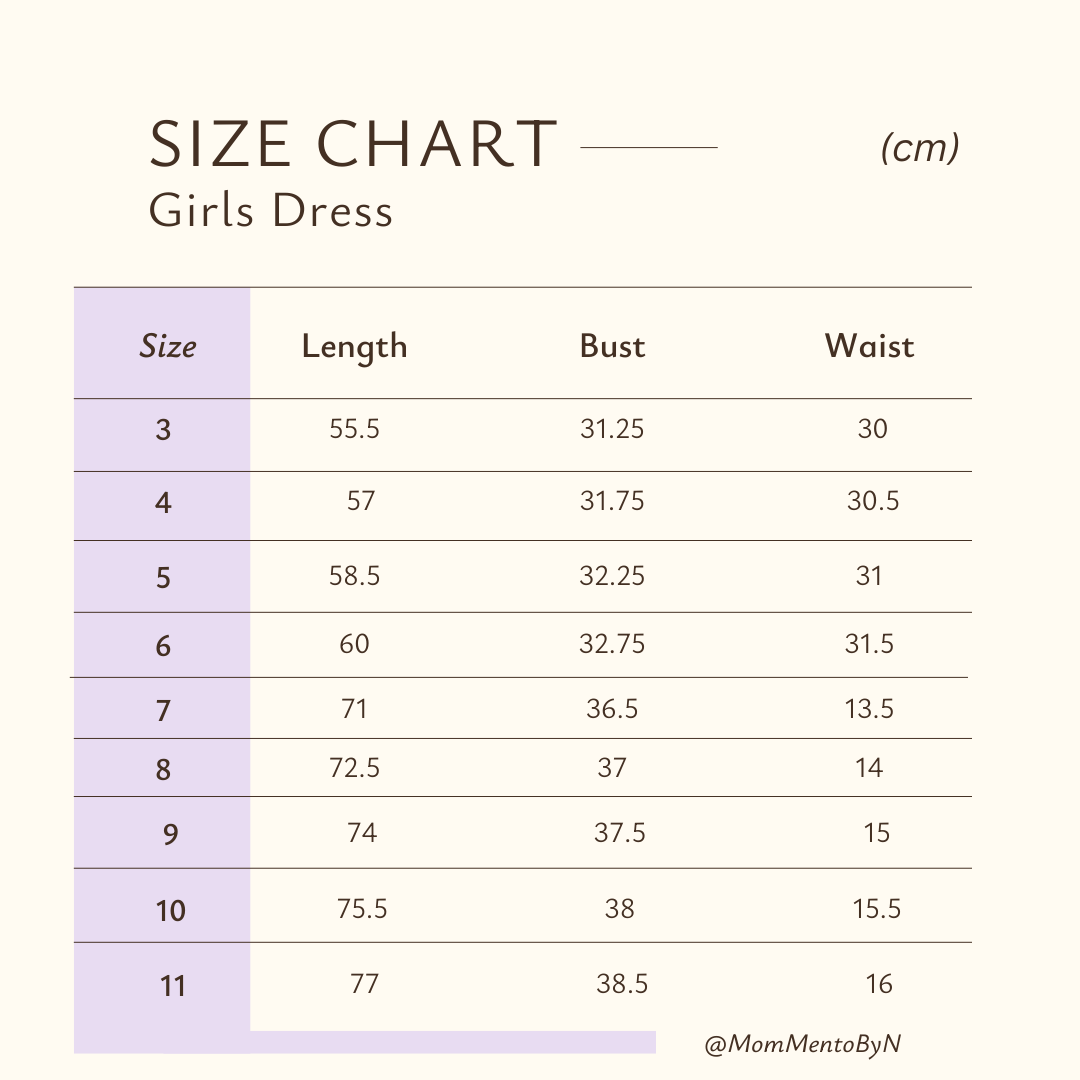Click bust value 37 for size 8
The height and width of the screenshot is (1080, 1080).
(612, 767)
